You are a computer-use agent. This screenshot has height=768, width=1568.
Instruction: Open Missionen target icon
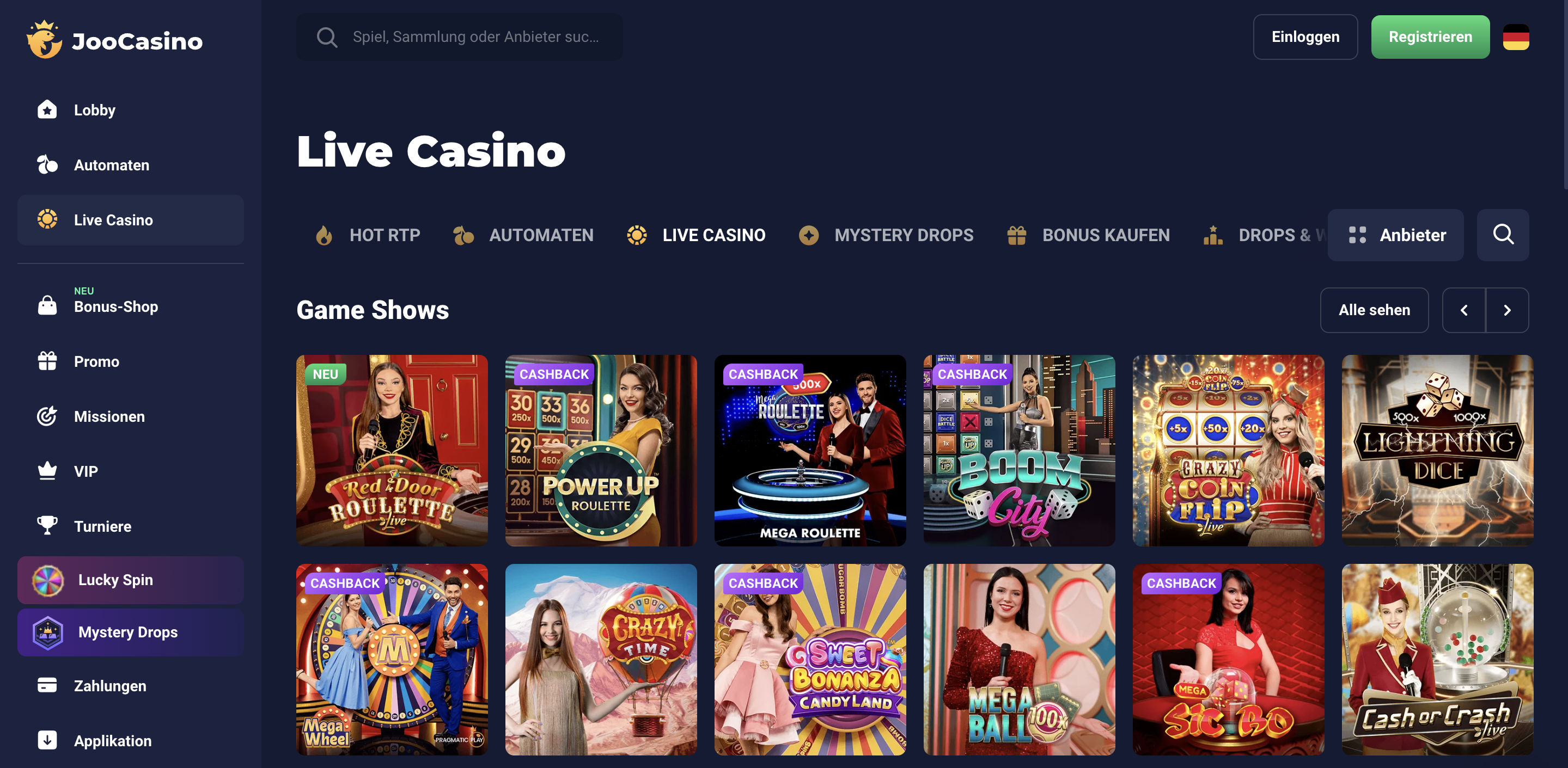47,416
